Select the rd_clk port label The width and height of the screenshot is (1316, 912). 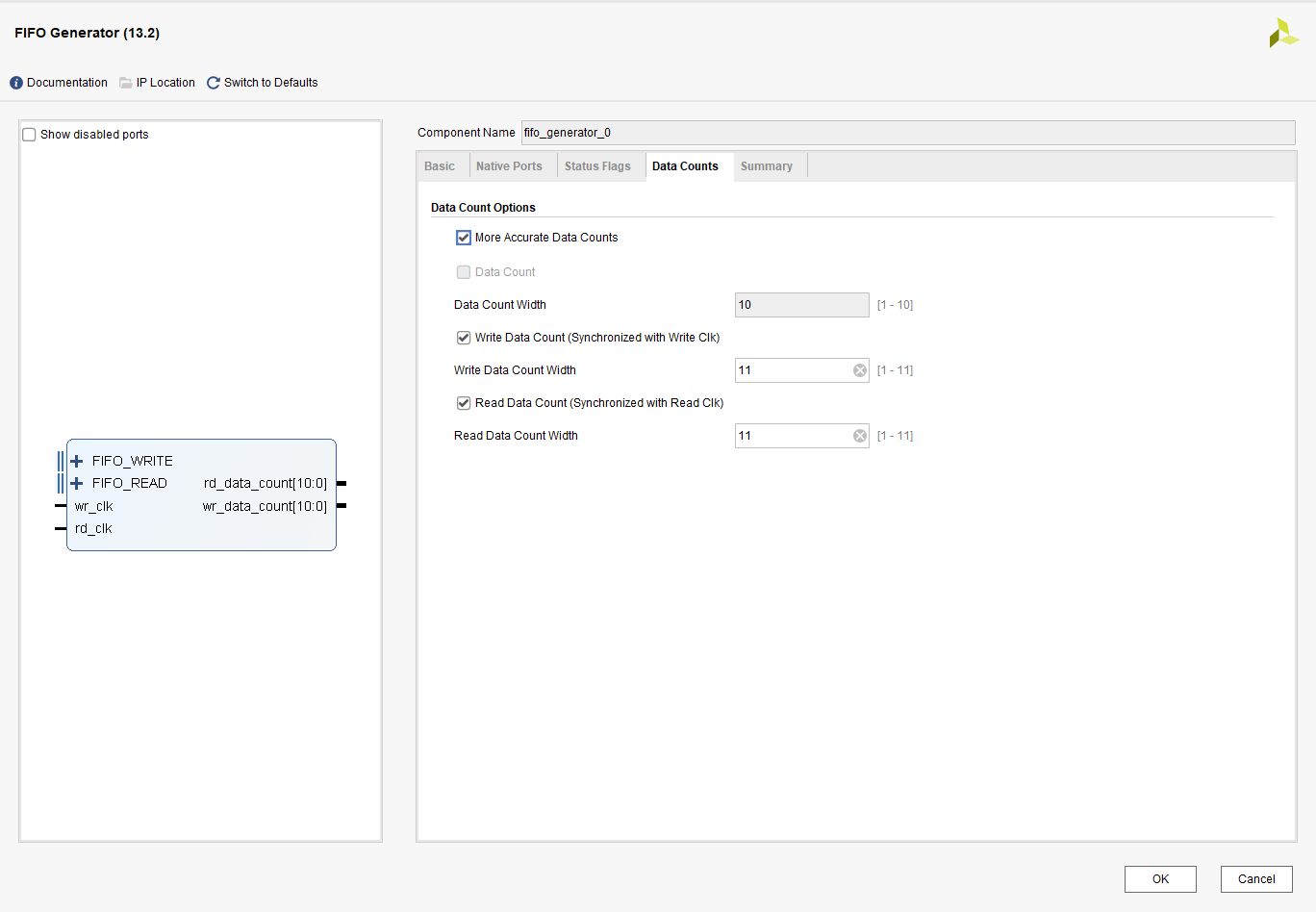click(93, 528)
